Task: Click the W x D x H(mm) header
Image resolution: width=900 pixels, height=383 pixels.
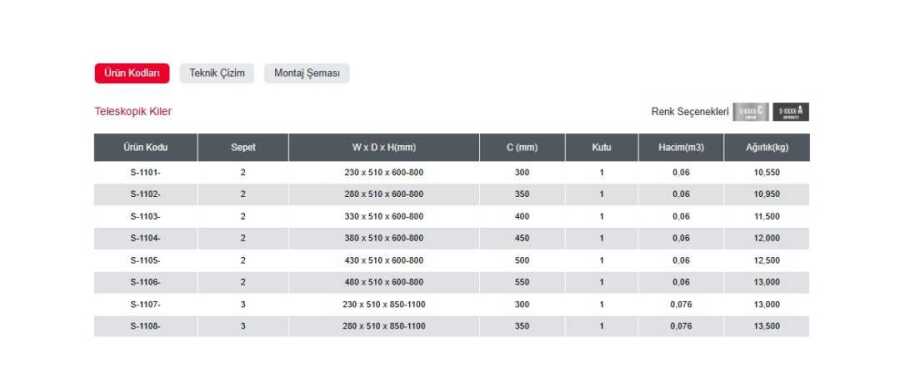Action: (384, 148)
